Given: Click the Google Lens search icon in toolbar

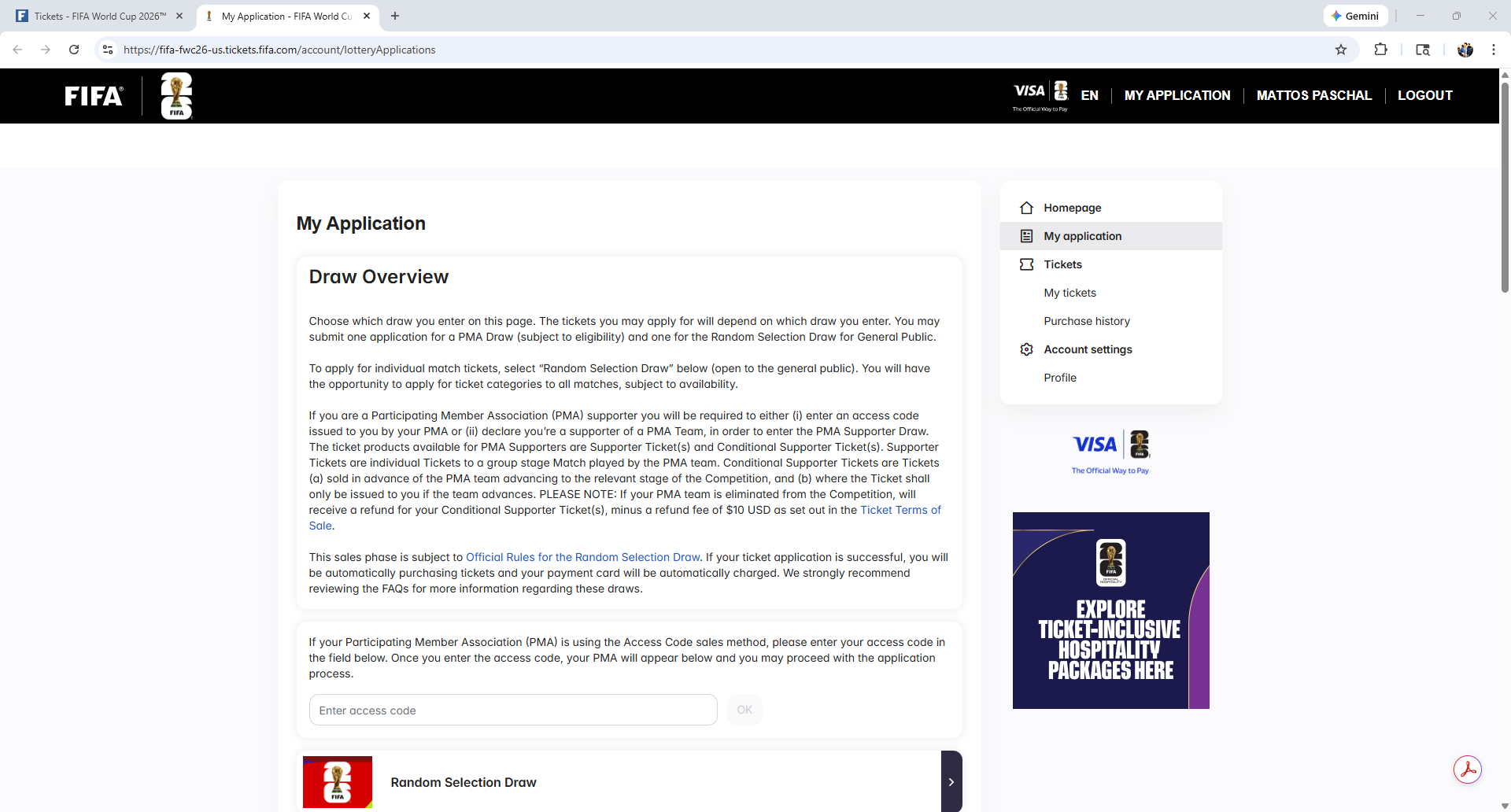Looking at the screenshot, I should point(1423,50).
